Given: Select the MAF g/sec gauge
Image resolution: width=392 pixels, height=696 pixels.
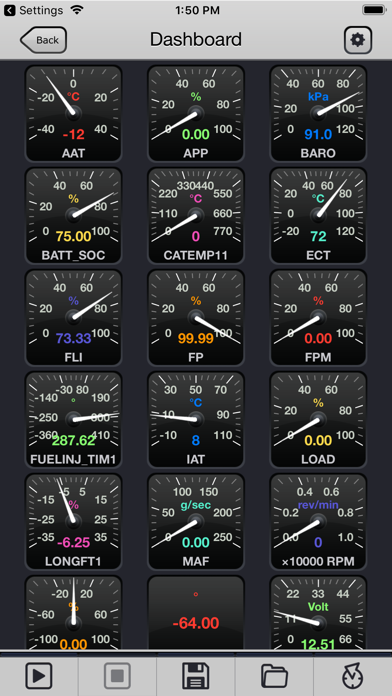Looking at the screenshot, I should pyautogui.click(x=196, y=522).
